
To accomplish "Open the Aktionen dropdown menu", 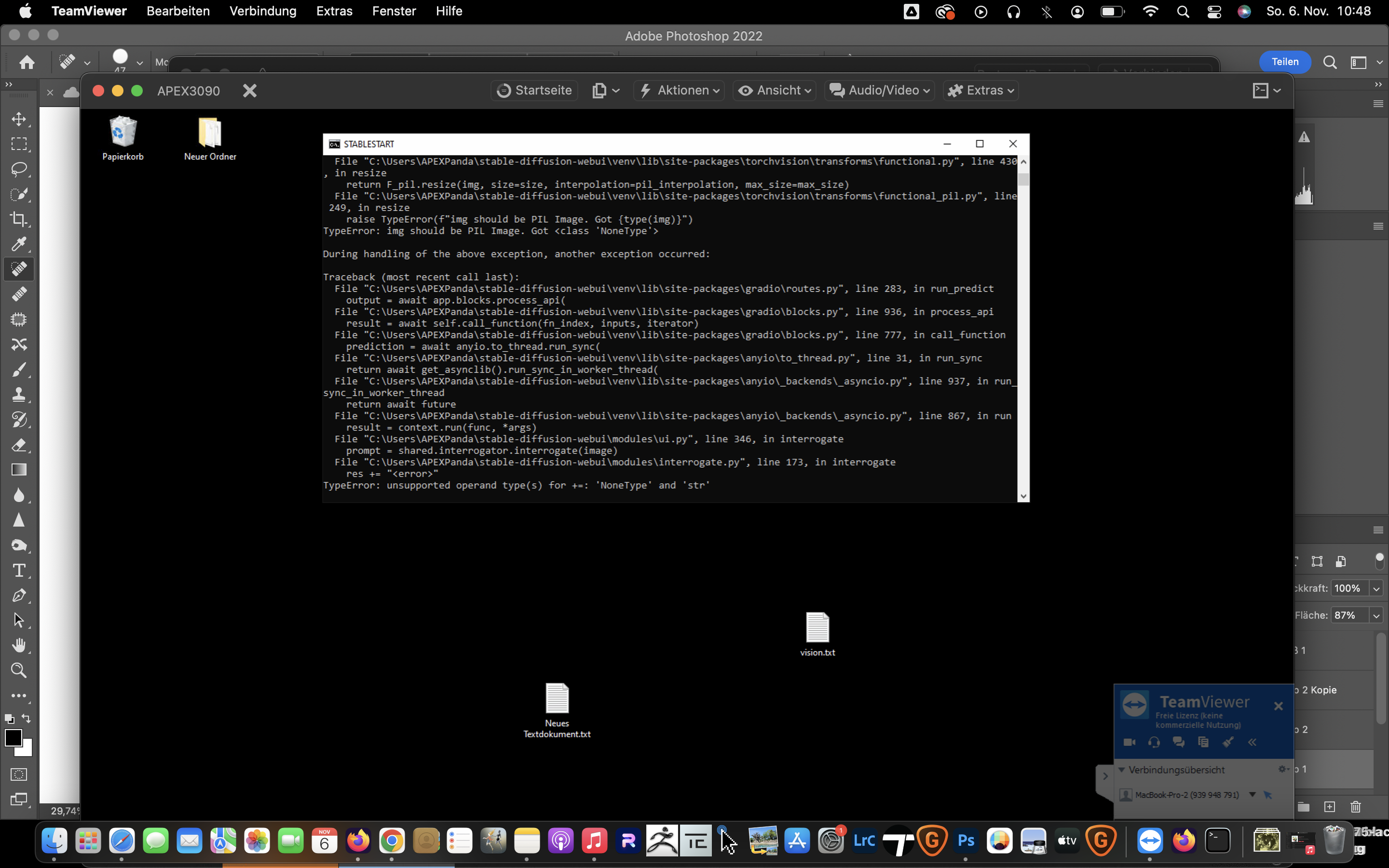I will pos(679,90).
